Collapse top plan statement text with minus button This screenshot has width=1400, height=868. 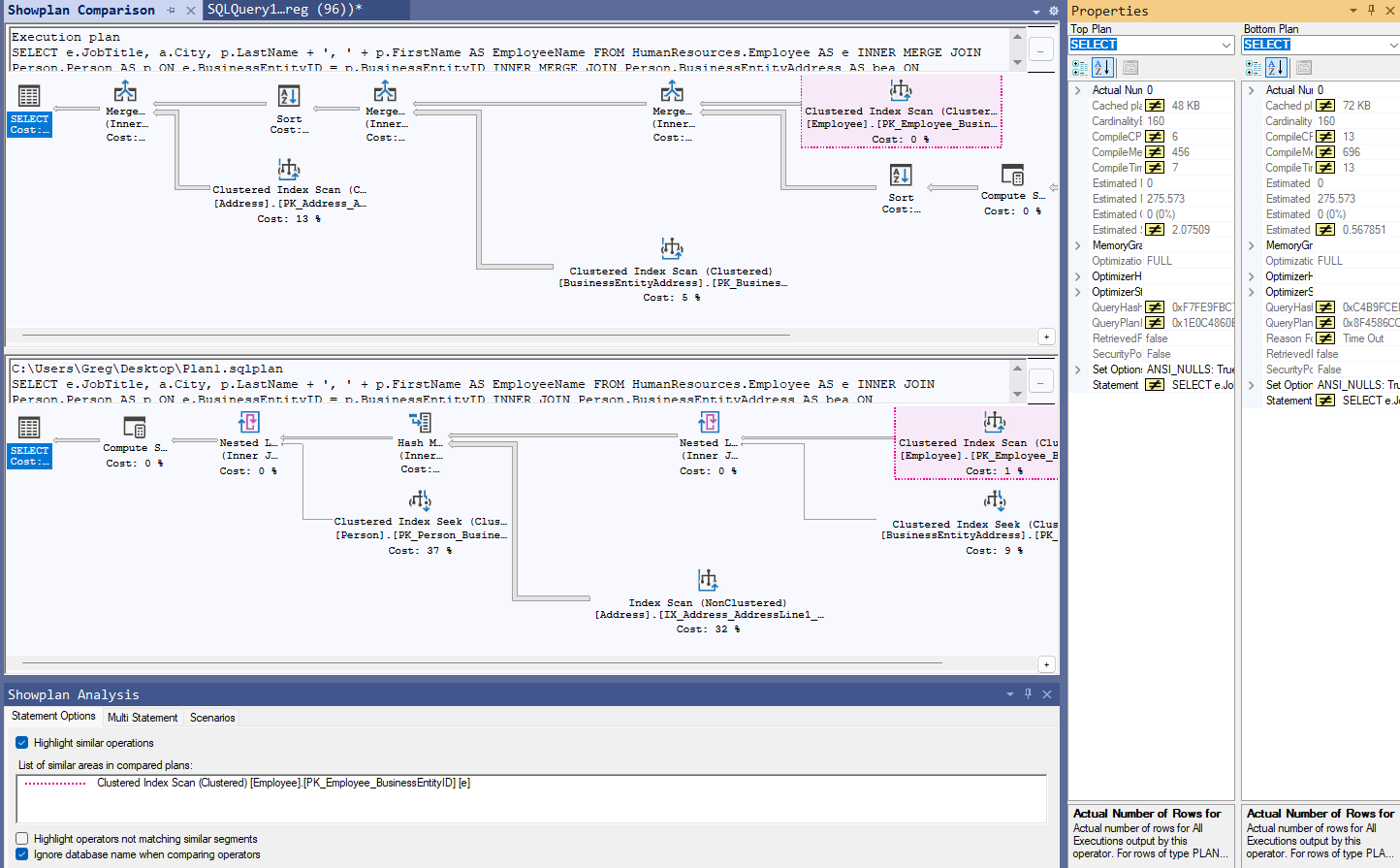coord(1041,49)
